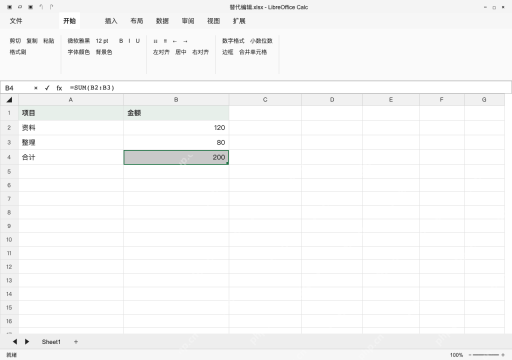Click the 居中 center button
This screenshot has height=360, width=512.
click(x=181, y=52)
